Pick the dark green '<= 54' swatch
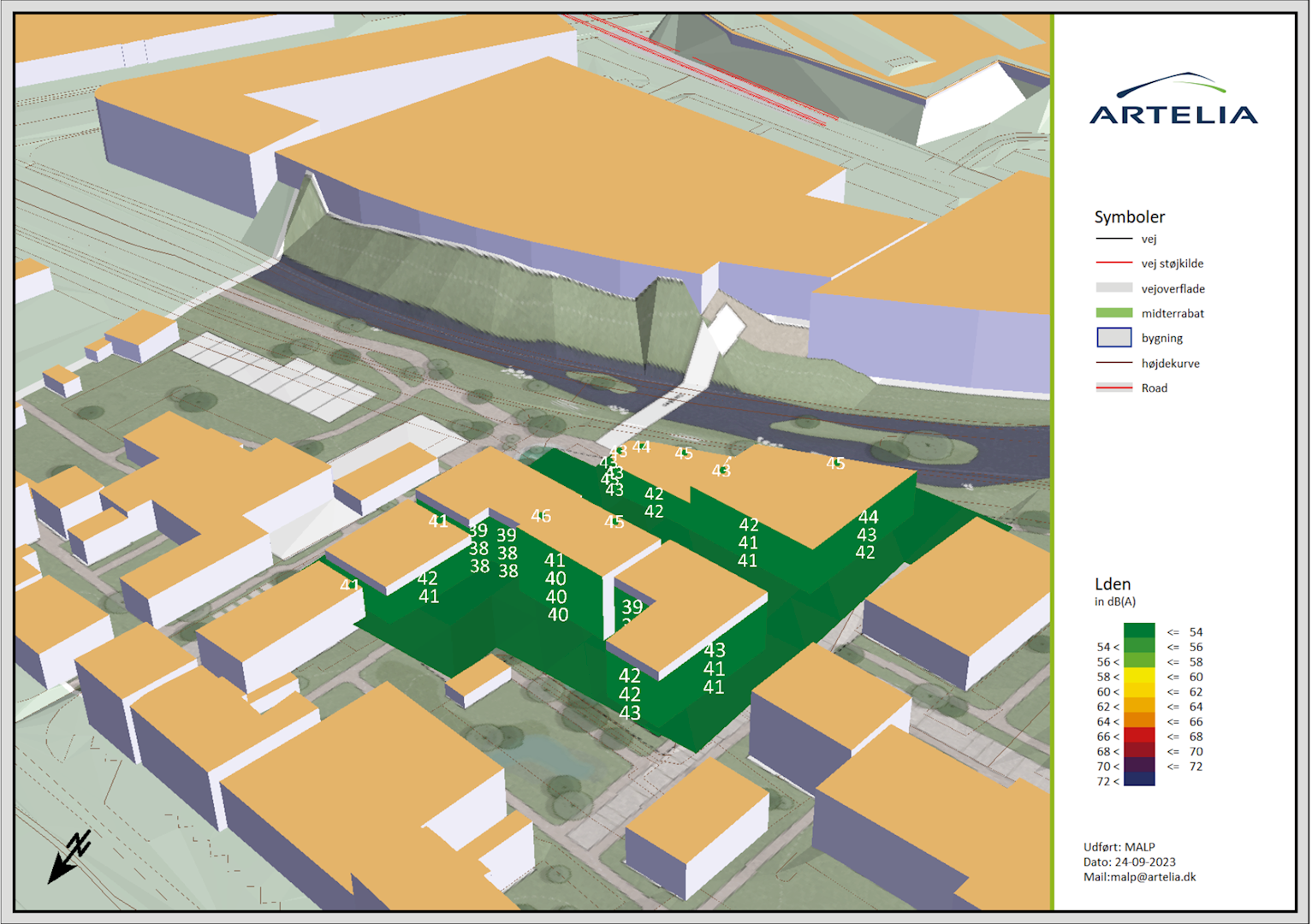Image resolution: width=1312 pixels, height=924 pixels. pyautogui.click(x=1138, y=631)
